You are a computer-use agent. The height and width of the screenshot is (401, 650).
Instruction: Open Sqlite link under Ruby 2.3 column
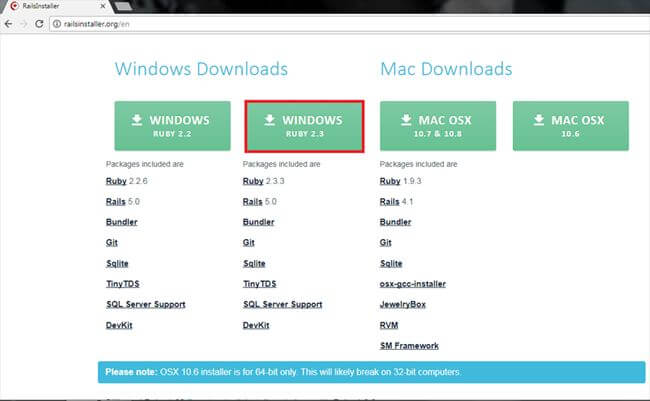click(x=254, y=263)
